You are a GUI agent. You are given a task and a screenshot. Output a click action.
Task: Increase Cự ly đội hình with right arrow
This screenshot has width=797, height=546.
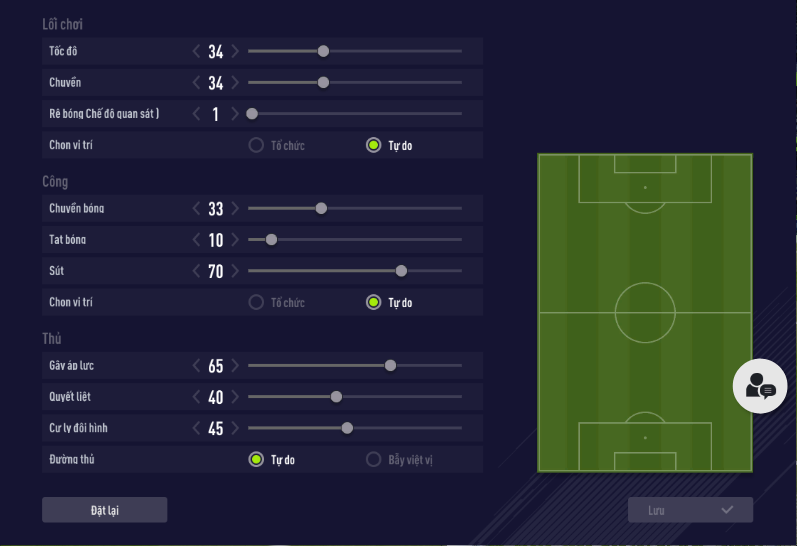(x=235, y=428)
